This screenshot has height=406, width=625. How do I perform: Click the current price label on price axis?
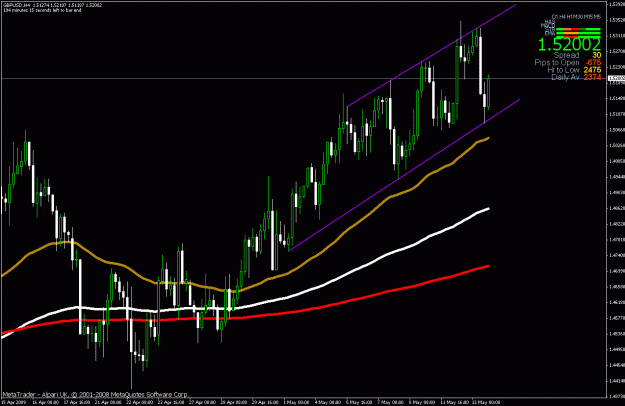pos(617,78)
